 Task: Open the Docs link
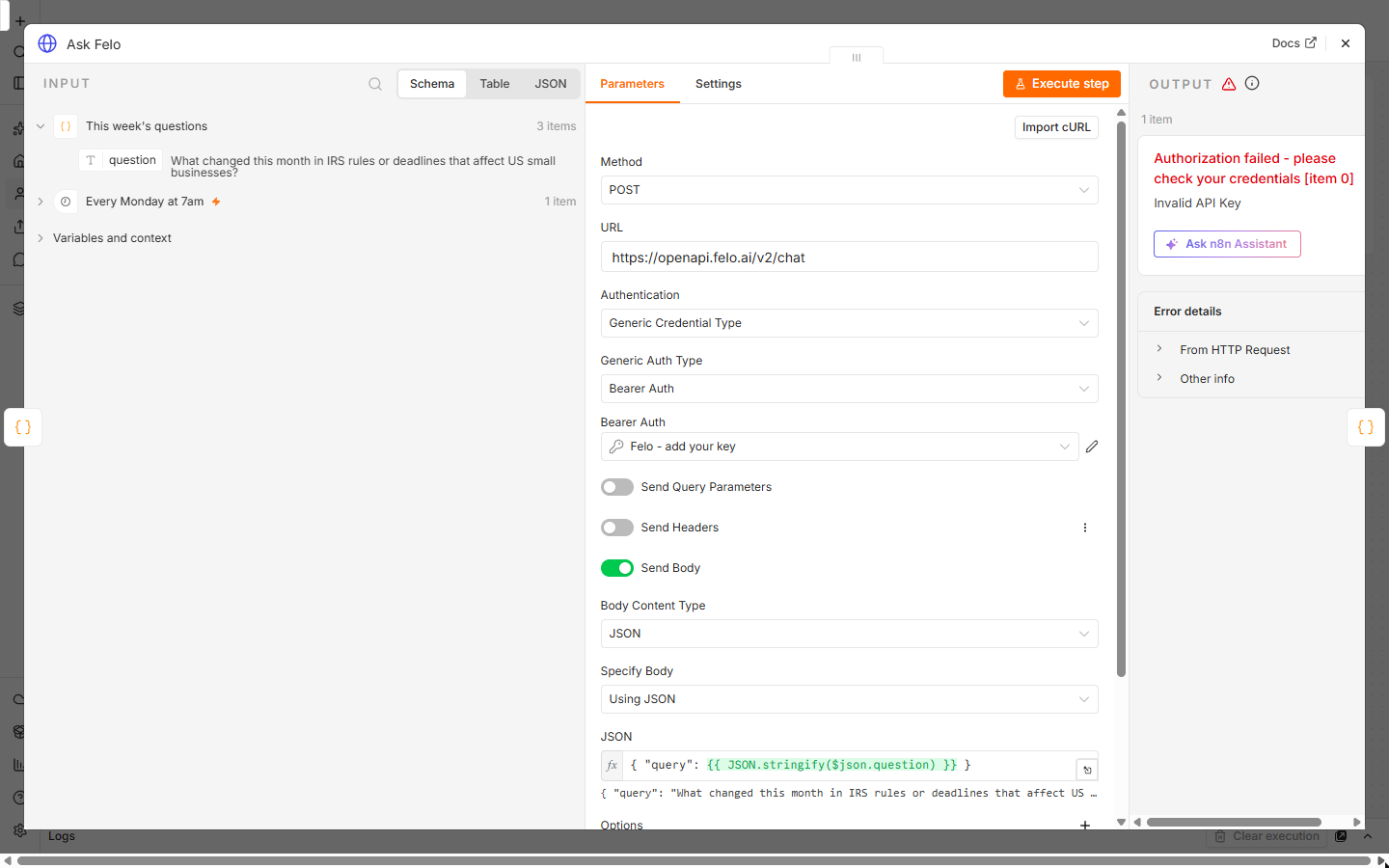(1294, 44)
